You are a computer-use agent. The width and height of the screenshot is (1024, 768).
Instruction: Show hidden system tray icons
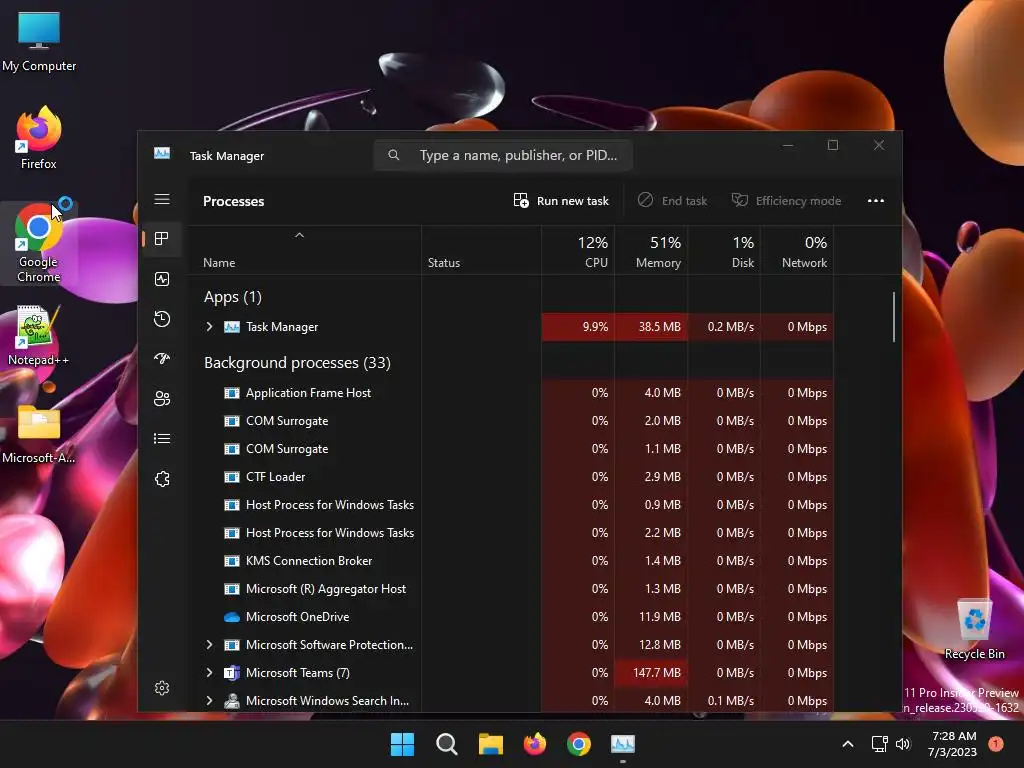click(x=848, y=744)
